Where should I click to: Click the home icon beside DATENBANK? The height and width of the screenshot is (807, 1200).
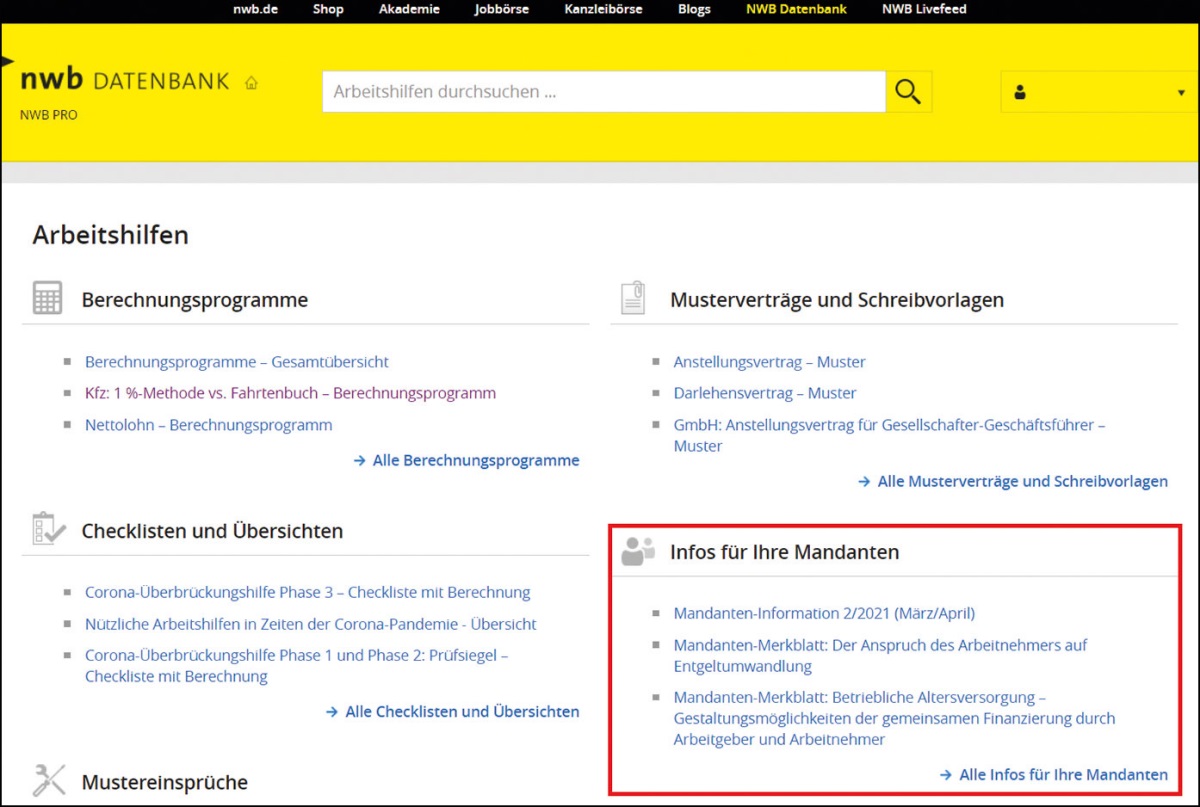251,83
